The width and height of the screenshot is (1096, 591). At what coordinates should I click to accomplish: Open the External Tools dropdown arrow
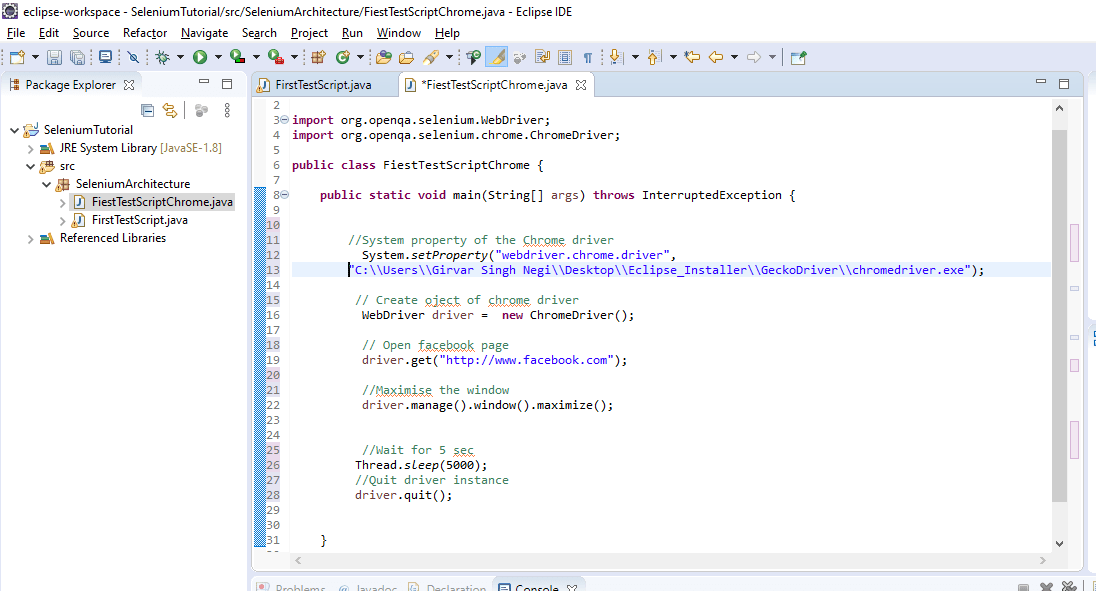point(294,57)
